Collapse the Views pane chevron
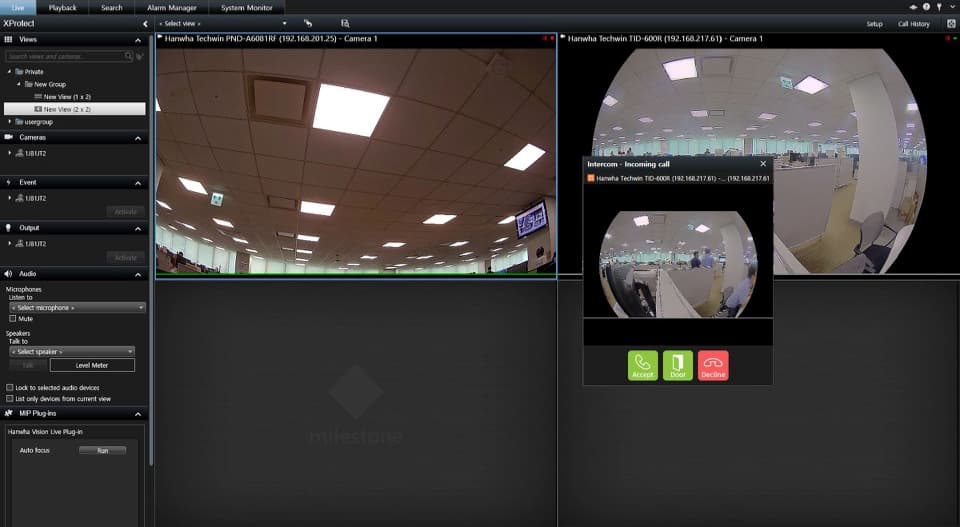The image size is (960, 527). tap(138, 40)
